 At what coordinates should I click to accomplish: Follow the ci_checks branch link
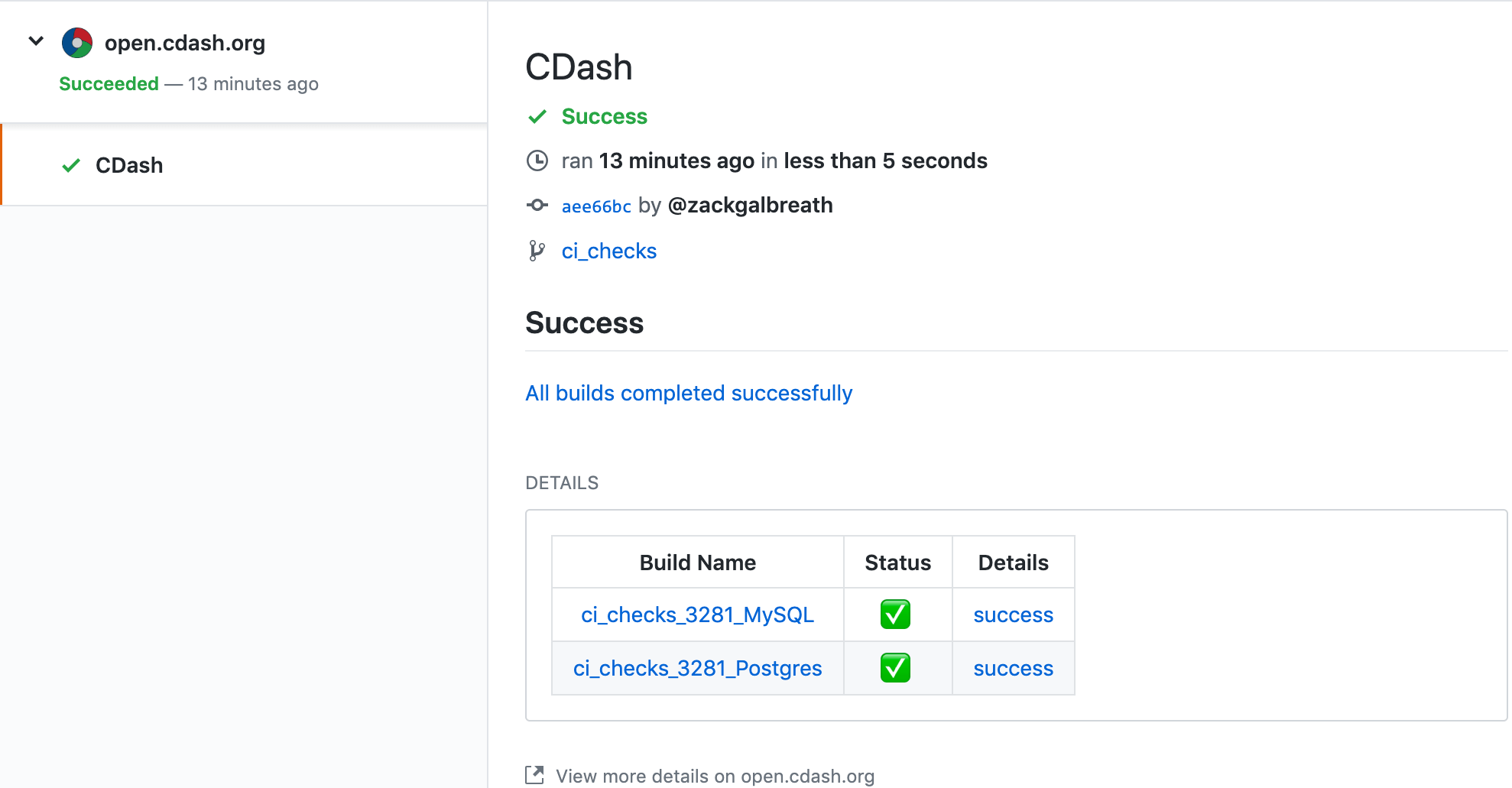click(609, 251)
